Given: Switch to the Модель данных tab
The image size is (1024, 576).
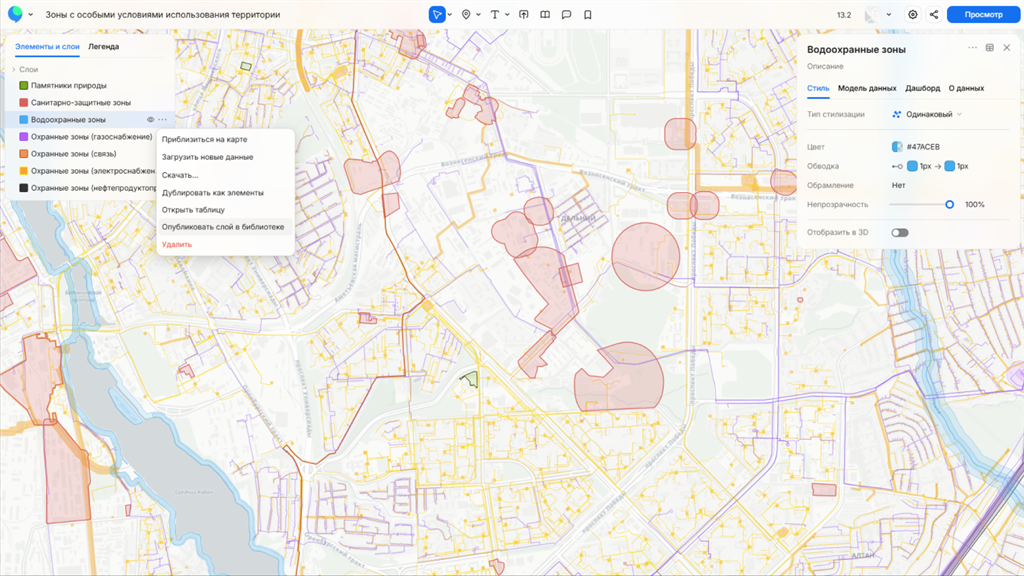Looking at the screenshot, I should pos(867,88).
